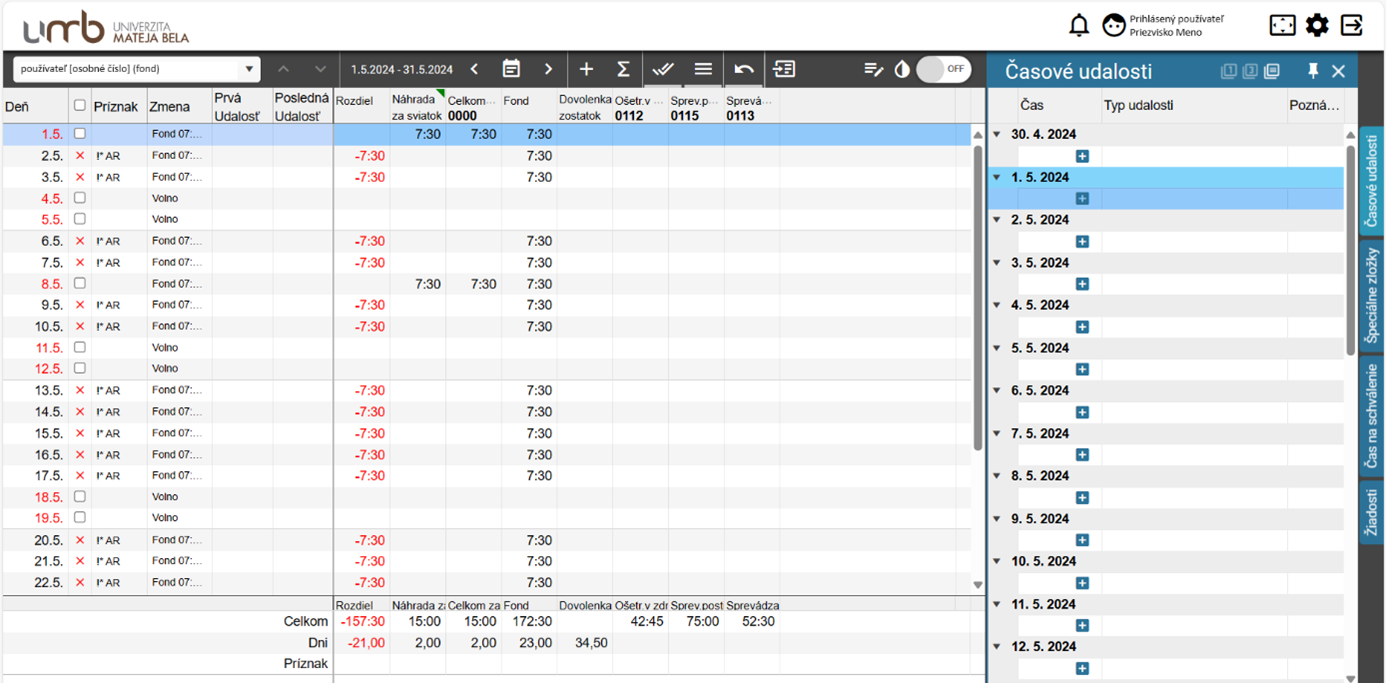Click the notification bell icon

1079,25
